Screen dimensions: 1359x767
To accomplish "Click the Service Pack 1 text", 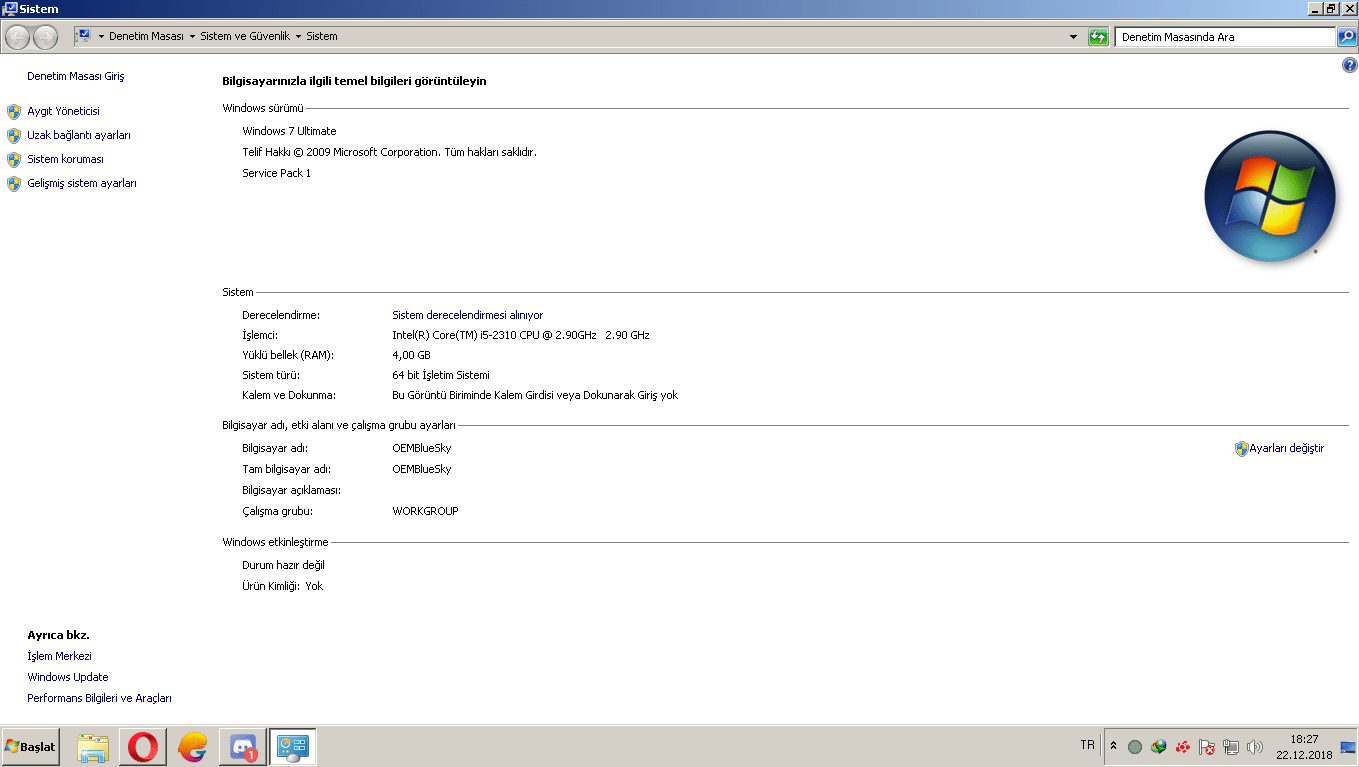I will (x=276, y=173).
